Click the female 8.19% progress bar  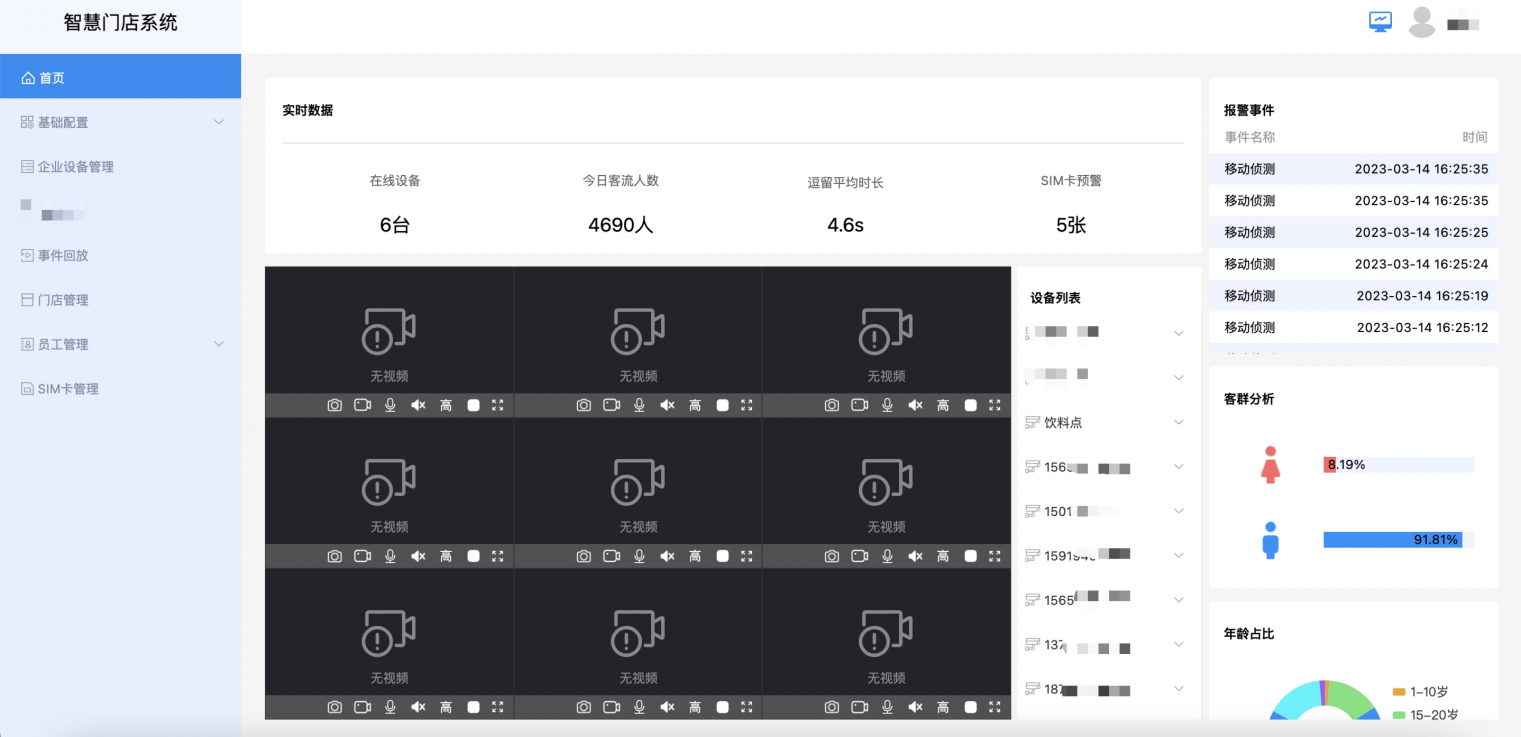[1398, 465]
